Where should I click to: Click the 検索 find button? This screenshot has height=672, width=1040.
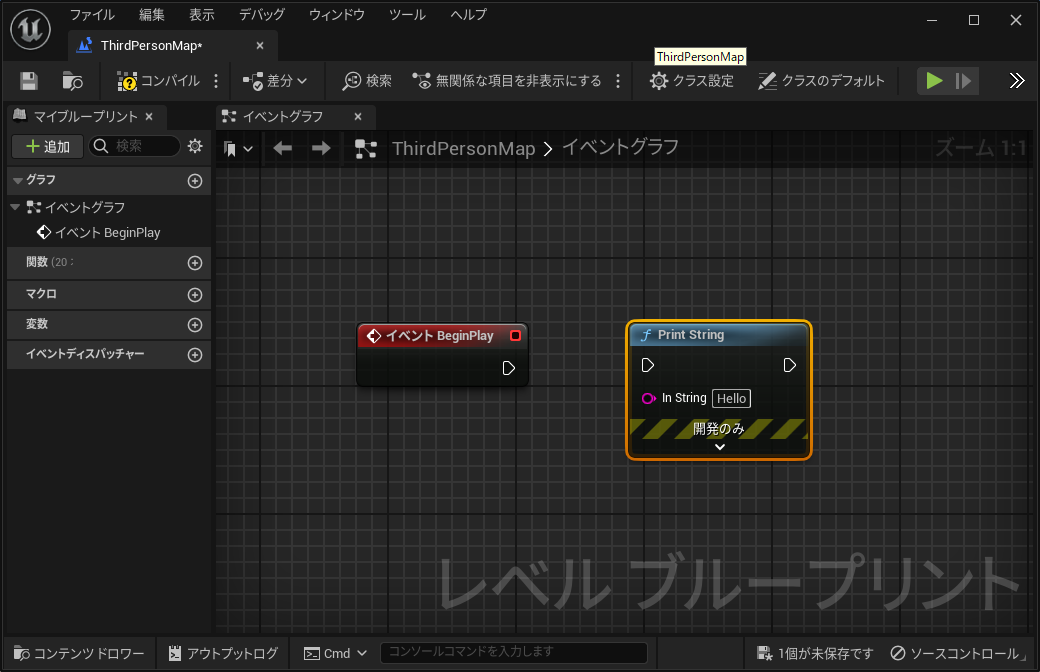click(367, 81)
